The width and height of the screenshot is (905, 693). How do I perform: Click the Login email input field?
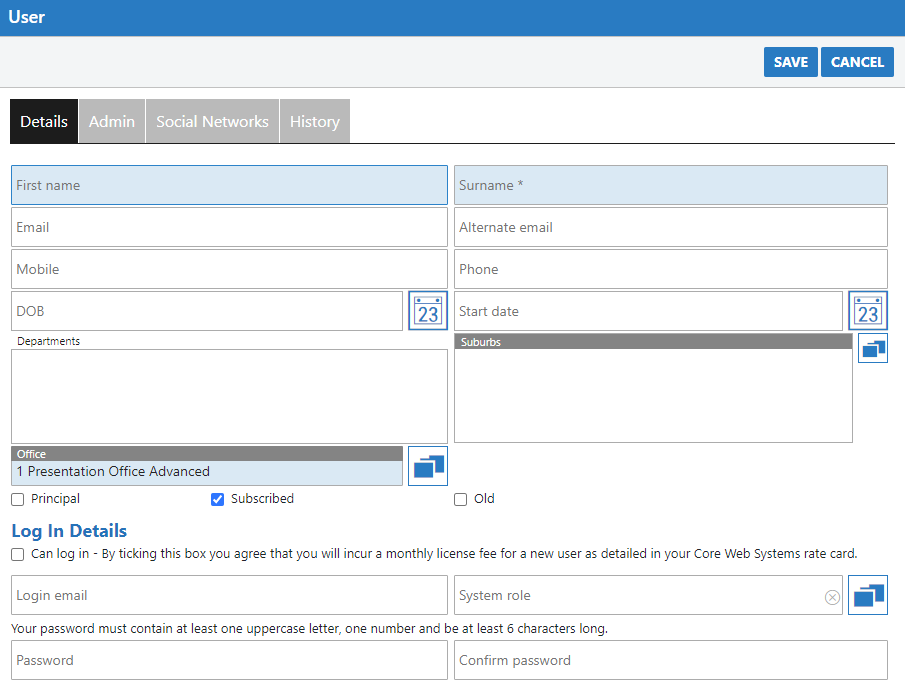[x=229, y=595]
